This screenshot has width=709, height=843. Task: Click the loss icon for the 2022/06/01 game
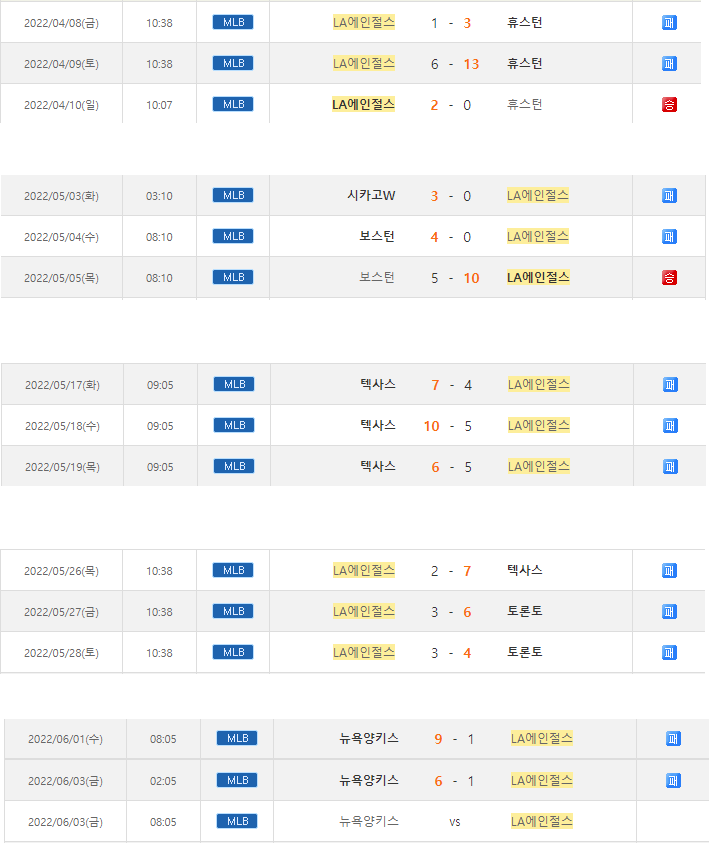tap(673, 739)
